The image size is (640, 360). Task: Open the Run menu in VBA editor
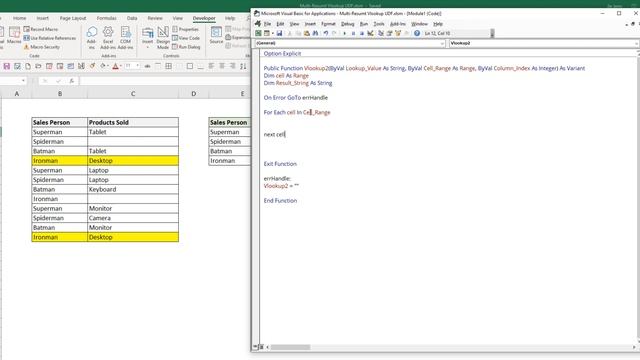[x=363, y=24]
